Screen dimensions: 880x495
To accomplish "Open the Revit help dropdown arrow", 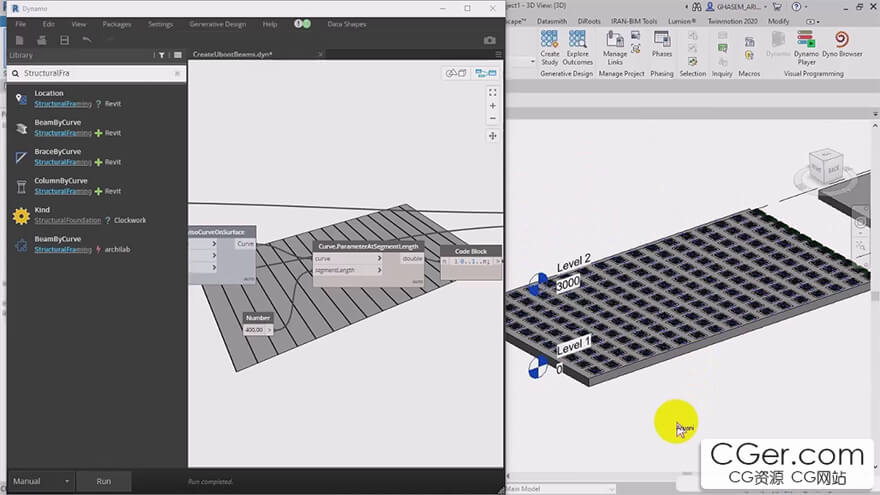I will click(806, 7).
